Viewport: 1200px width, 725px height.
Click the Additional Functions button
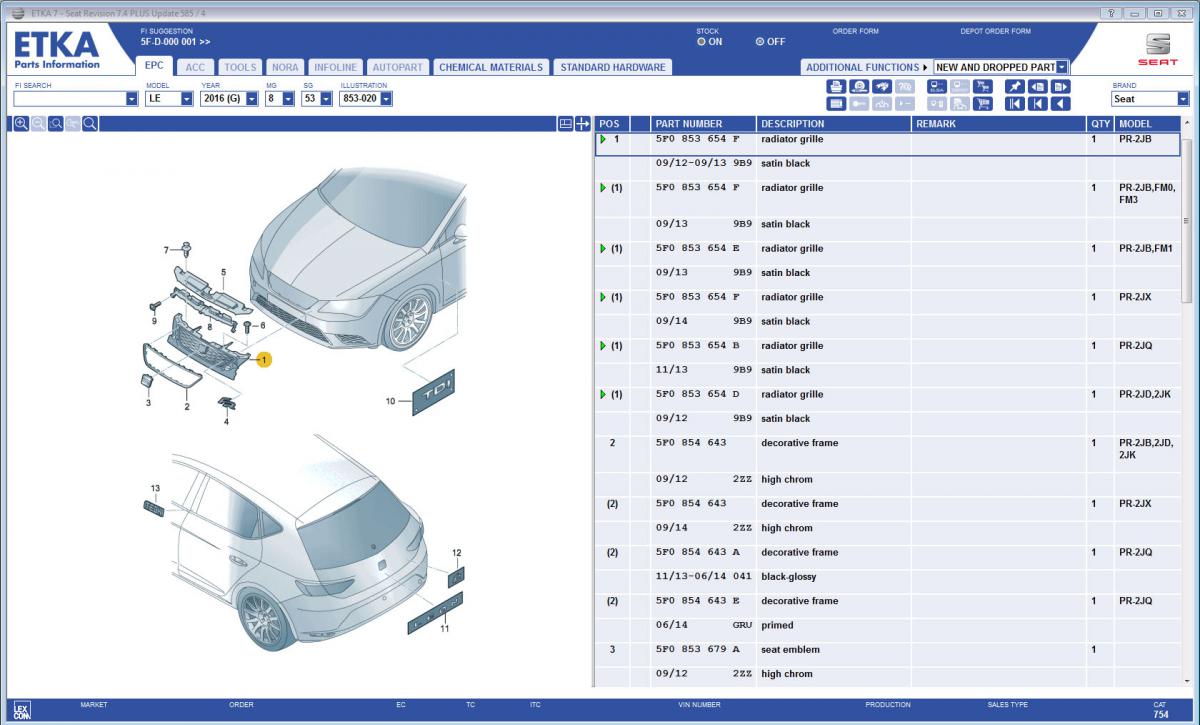(867, 67)
